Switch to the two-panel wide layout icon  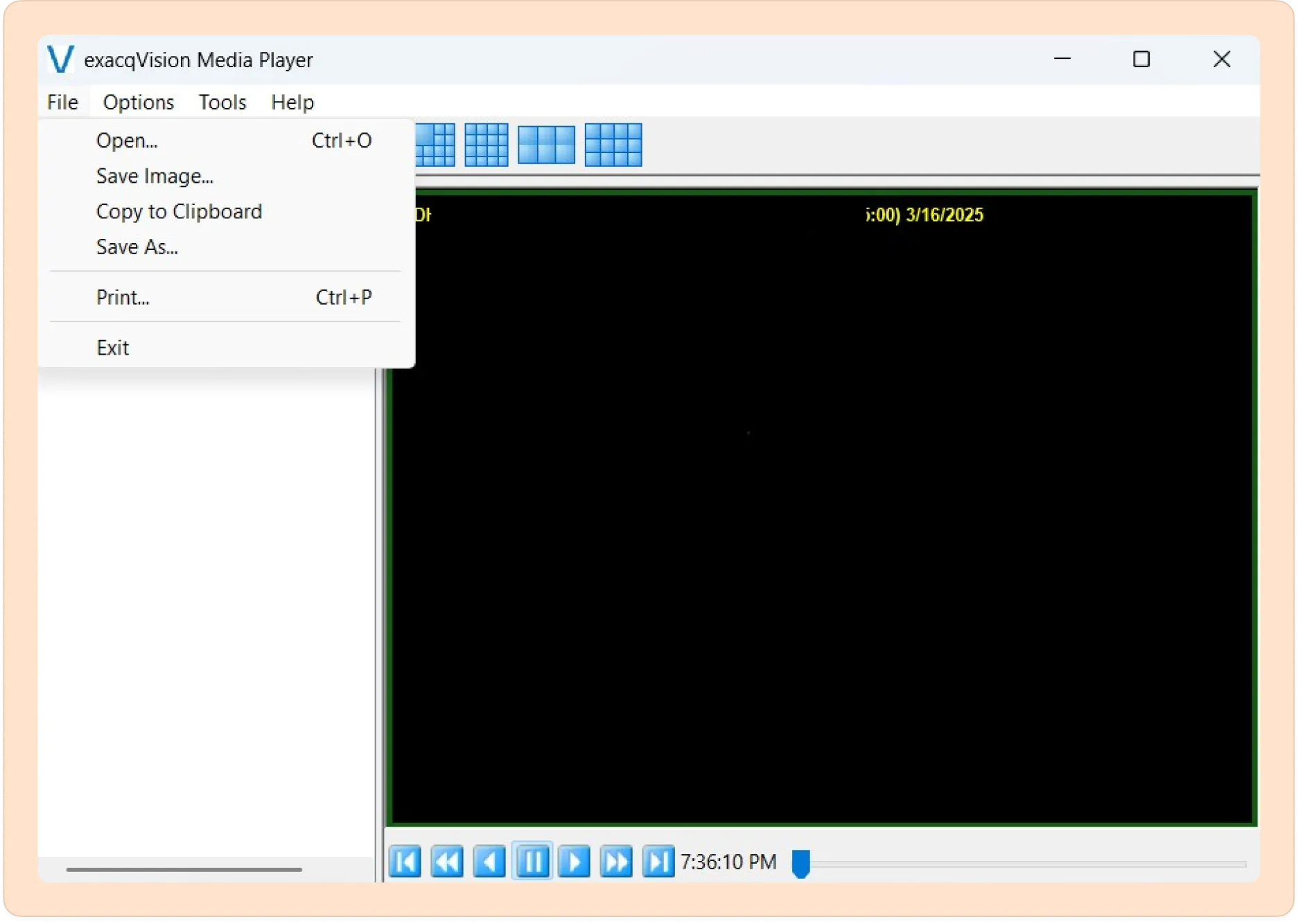pos(547,145)
